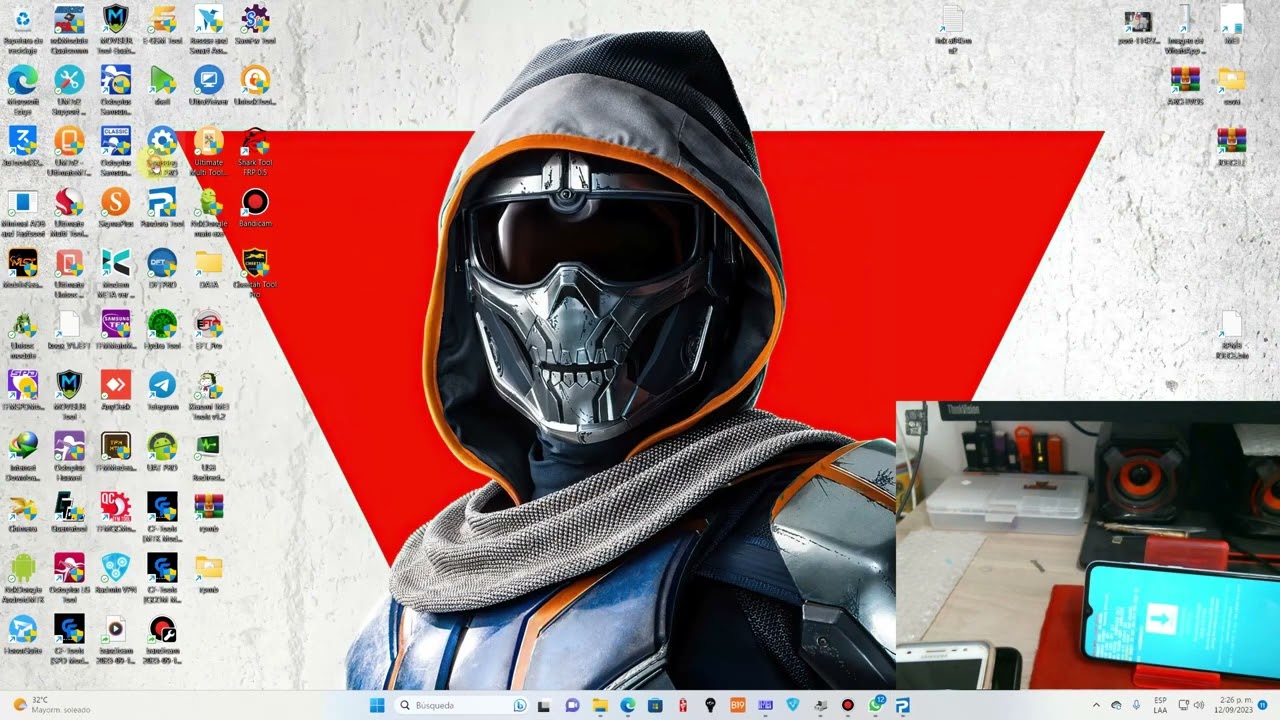Open the Telegram desktop shortcut
This screenshot has height=720, width=1280.
pos(162,391)
